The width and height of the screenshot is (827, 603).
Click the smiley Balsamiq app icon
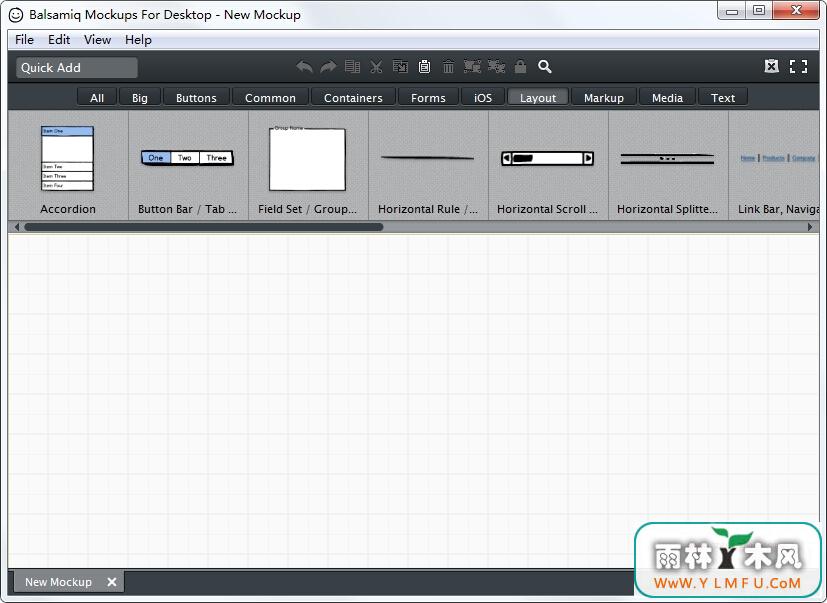tap(16, 15)
